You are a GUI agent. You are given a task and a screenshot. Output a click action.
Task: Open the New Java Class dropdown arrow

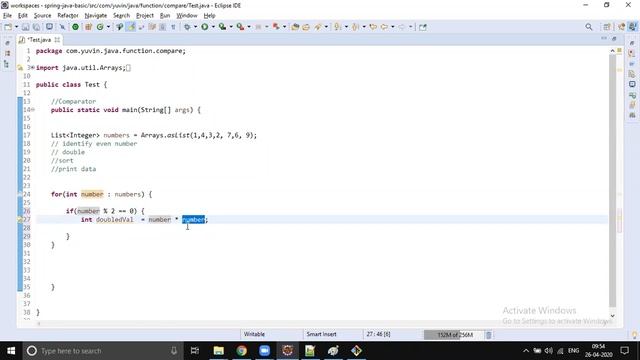(108, 27)
